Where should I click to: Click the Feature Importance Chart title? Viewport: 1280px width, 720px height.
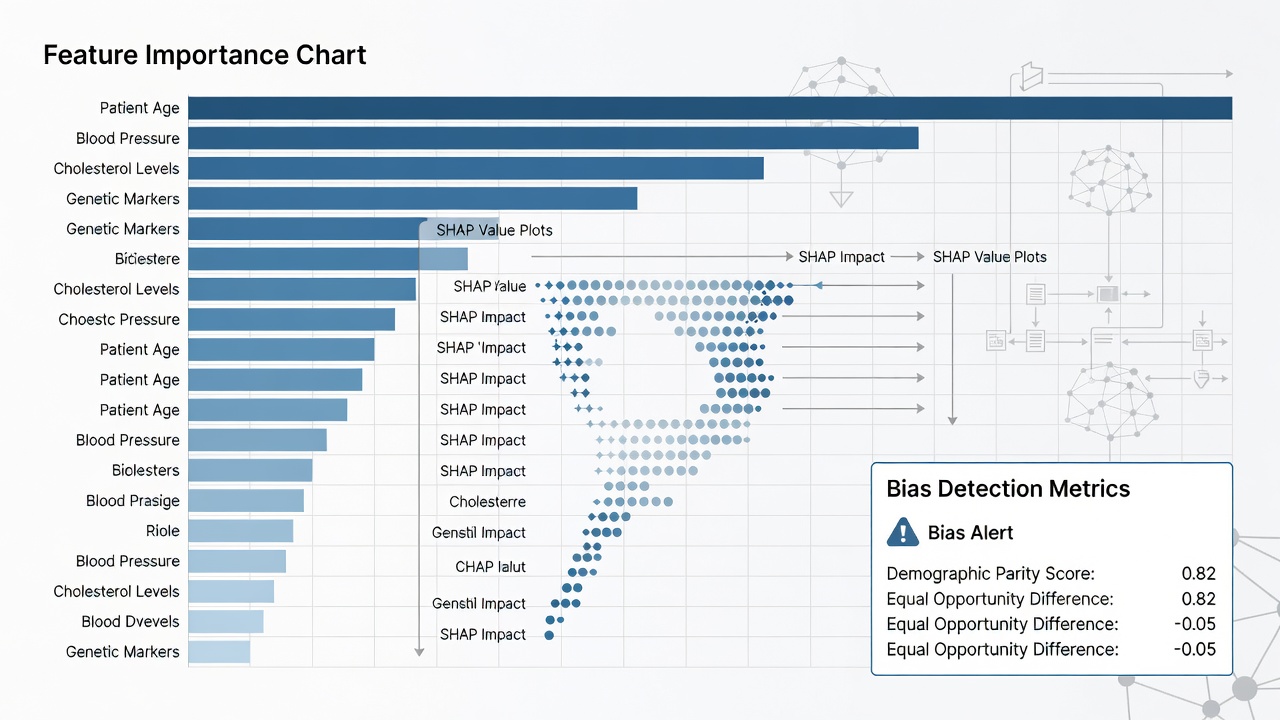tap(205, 55)
